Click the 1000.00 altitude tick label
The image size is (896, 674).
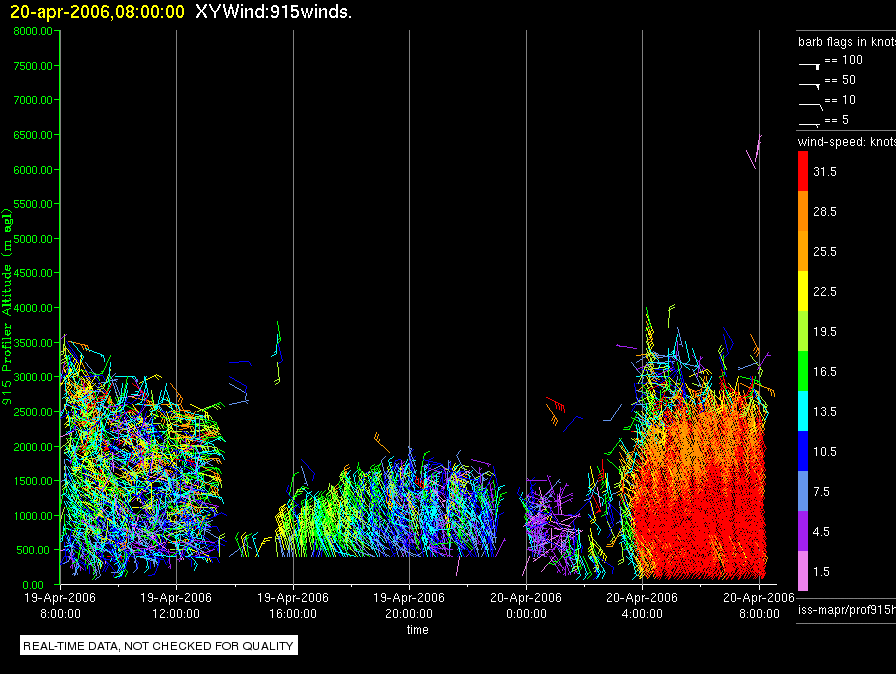tap(33, 516)
